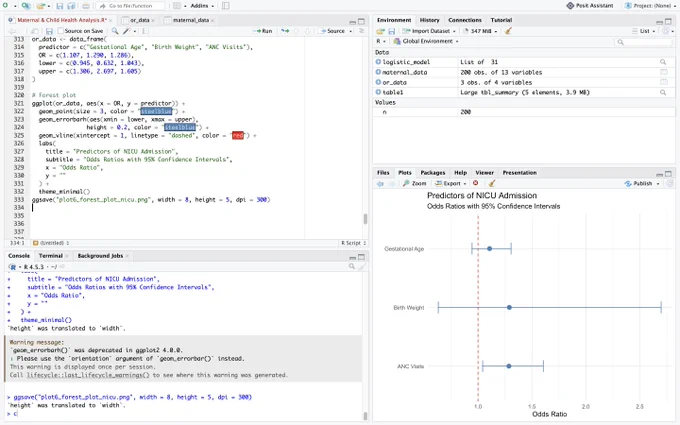Open Background Jobs tab

click(100, 256)
